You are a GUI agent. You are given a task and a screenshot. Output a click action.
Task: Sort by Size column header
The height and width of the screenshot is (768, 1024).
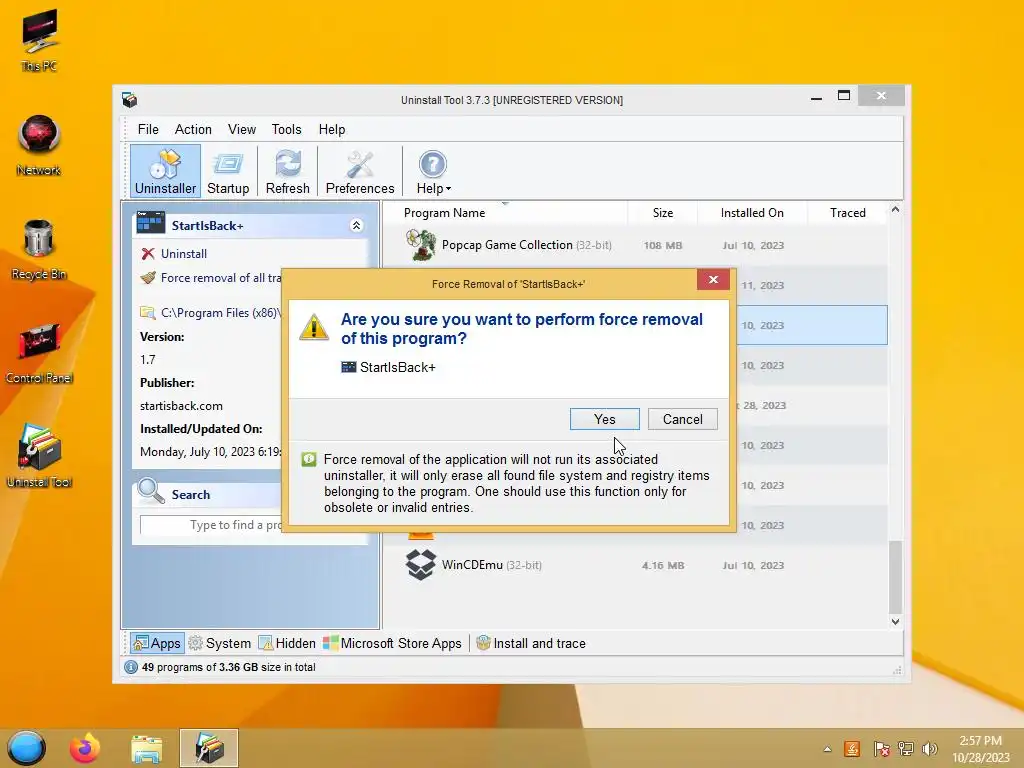[x=662, y=213]
